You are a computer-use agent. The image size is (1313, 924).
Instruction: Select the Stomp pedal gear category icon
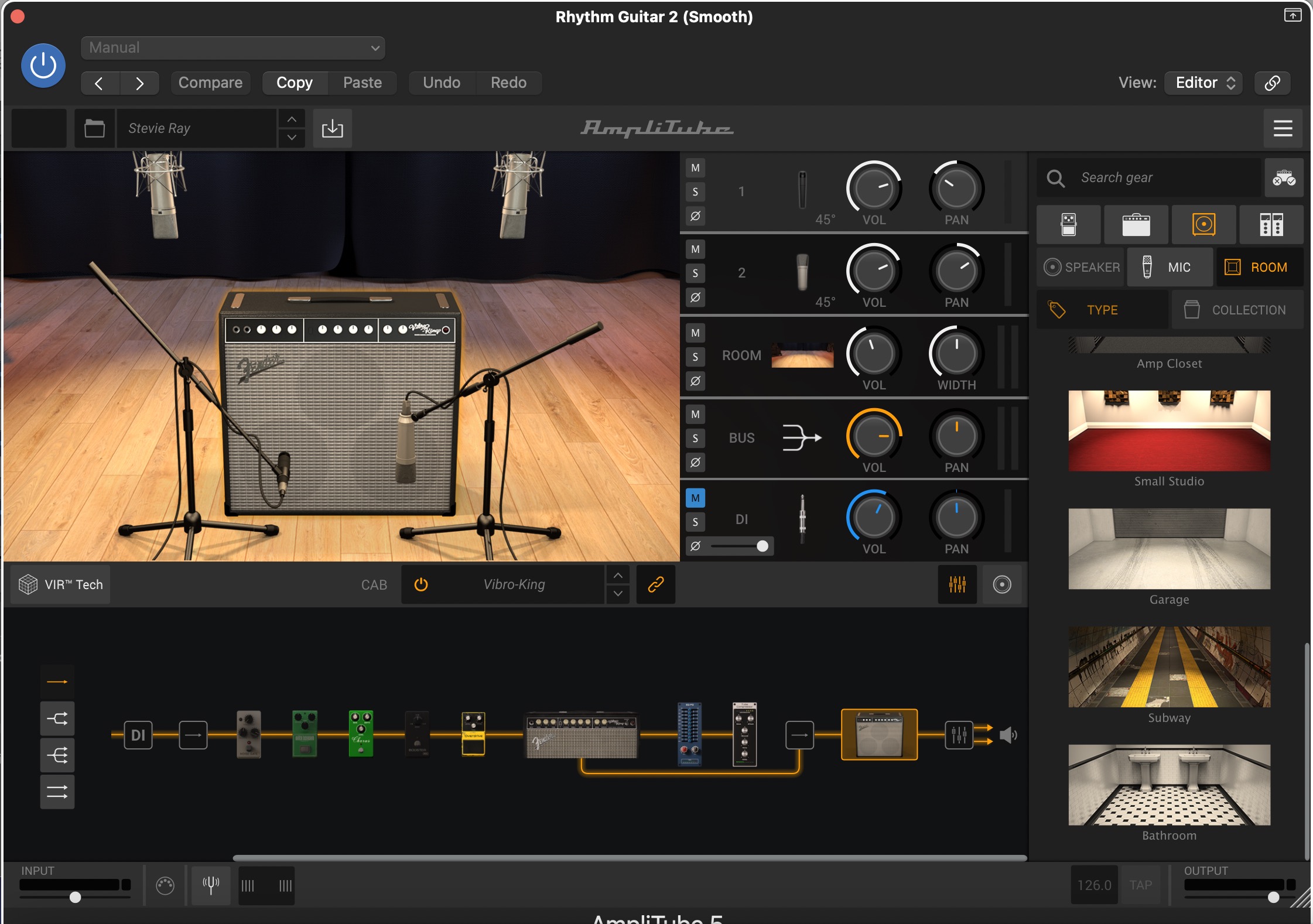click(x=1069, y=225)
